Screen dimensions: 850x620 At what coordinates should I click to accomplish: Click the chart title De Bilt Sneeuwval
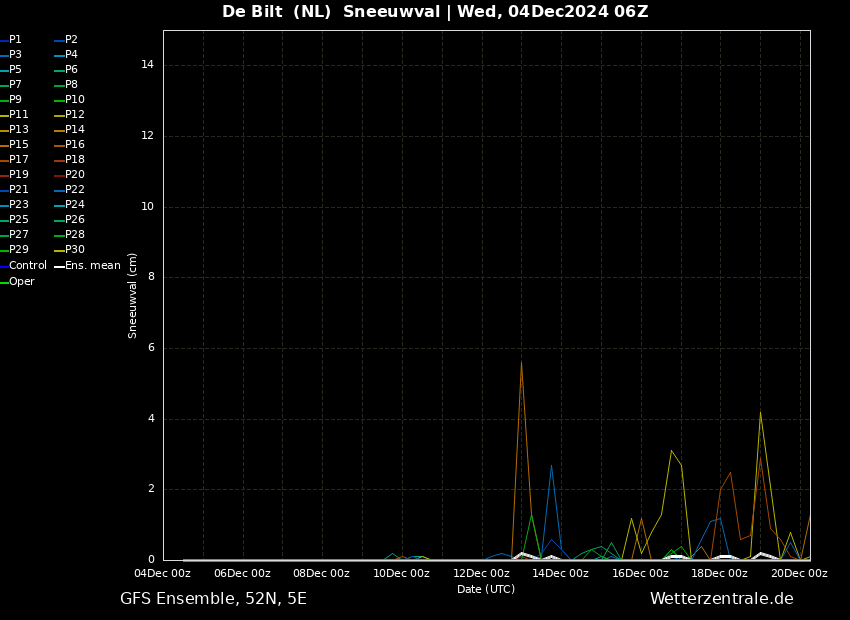point(435,12)
